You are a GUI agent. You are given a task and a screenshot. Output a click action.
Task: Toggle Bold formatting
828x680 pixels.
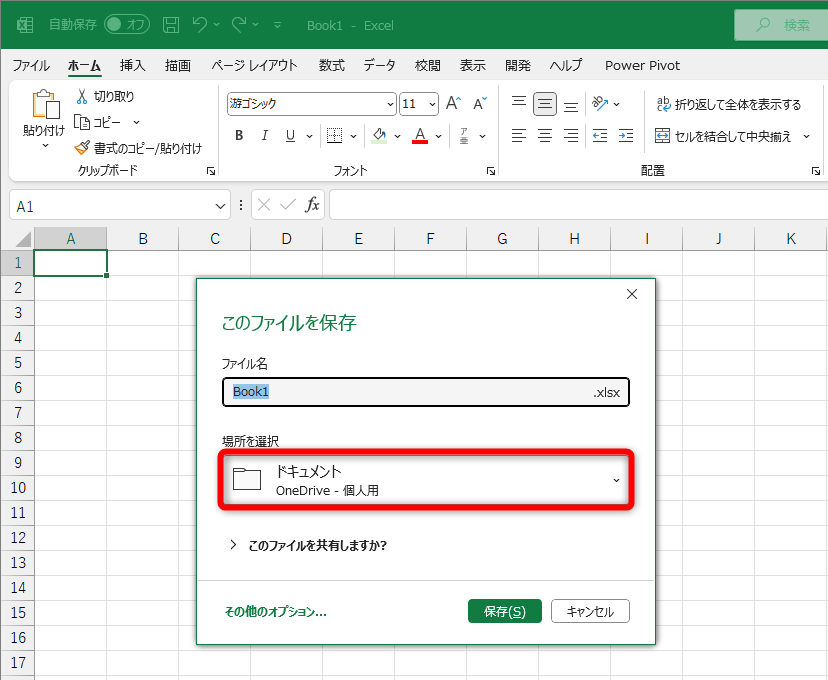[x=238, y=135]
